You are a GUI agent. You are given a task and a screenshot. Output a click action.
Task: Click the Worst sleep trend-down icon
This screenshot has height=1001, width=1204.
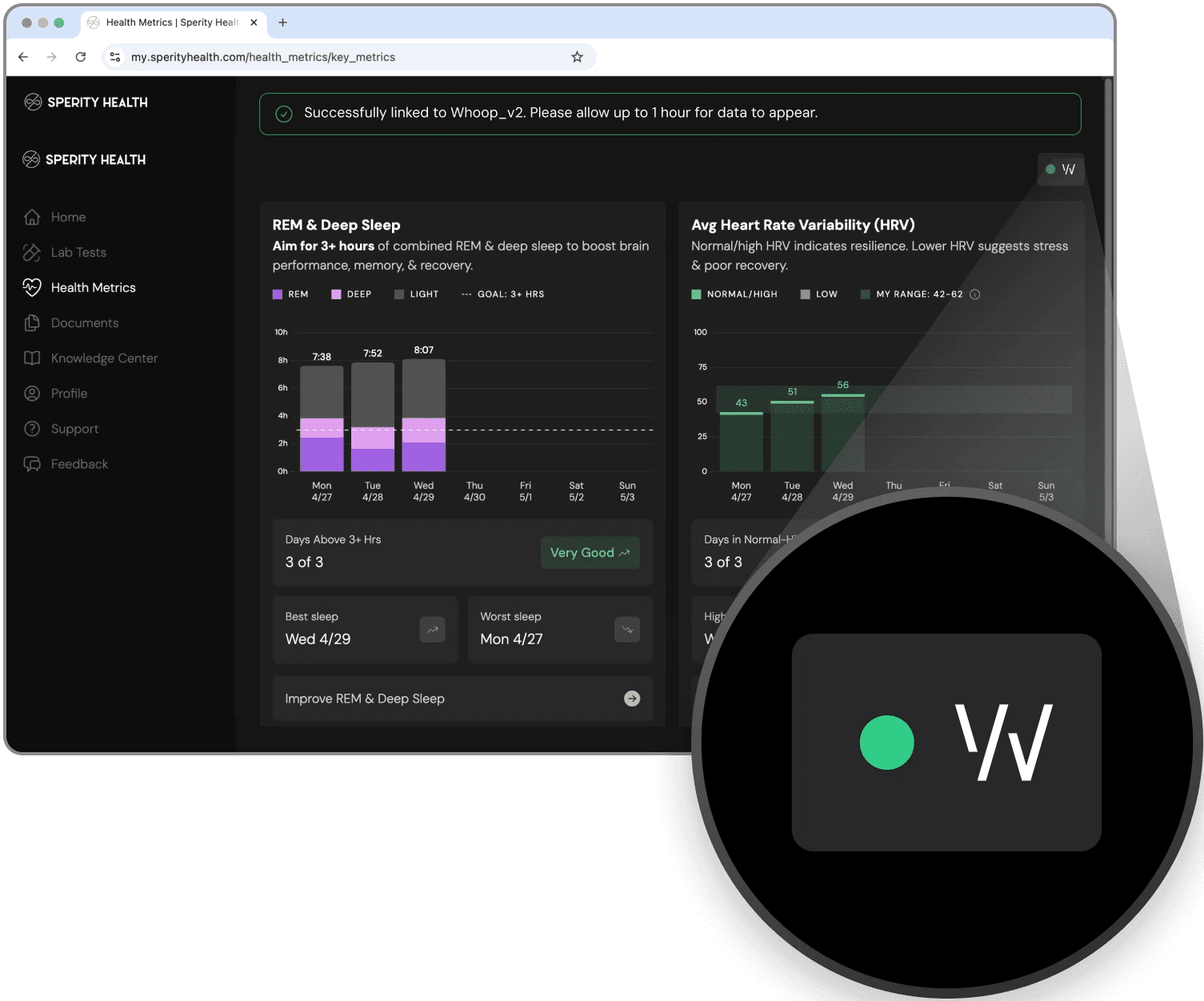pyautogui.click(x=627, y=630)
